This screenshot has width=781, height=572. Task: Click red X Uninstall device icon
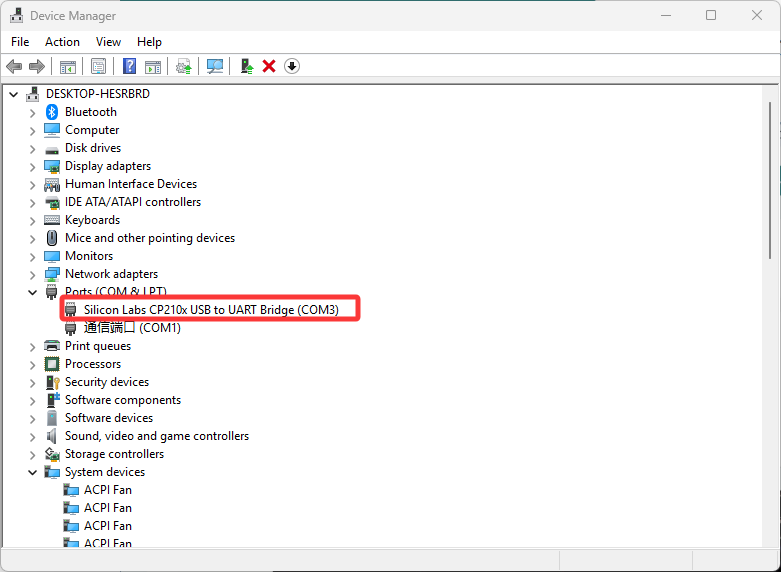(269, 66)
